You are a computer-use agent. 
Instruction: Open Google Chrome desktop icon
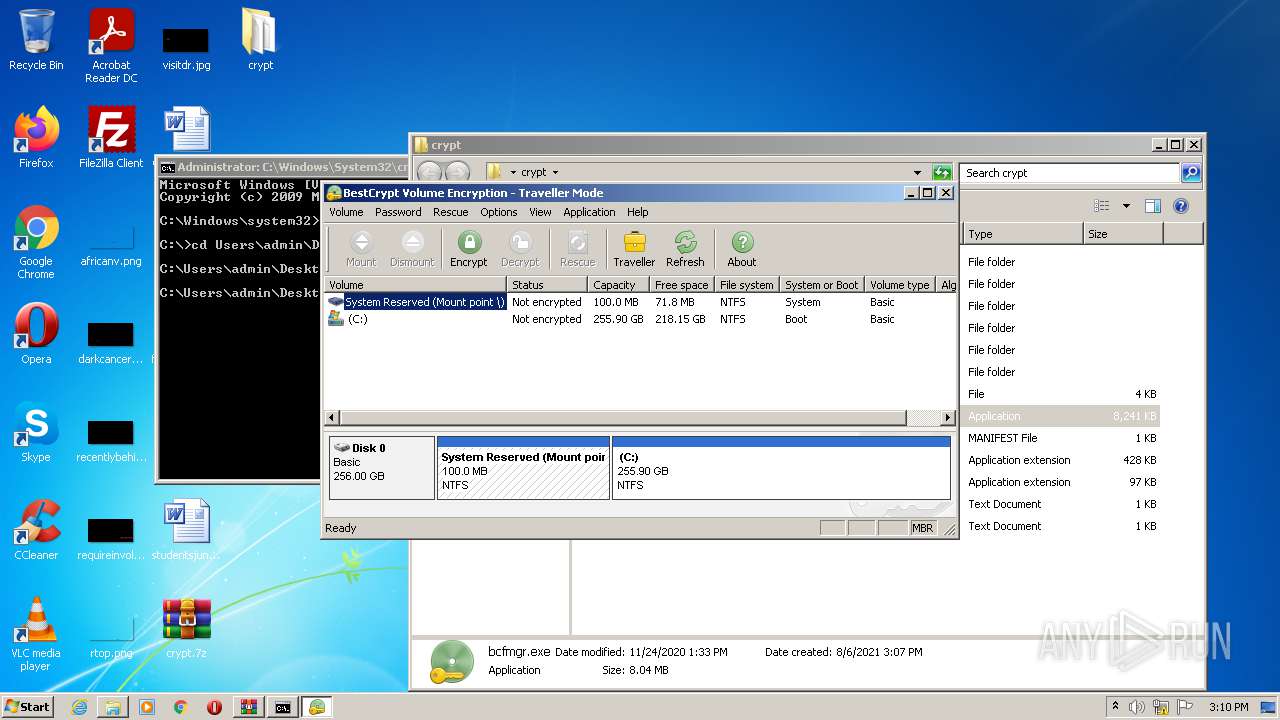pyautogui.click(x=36, y=242)
